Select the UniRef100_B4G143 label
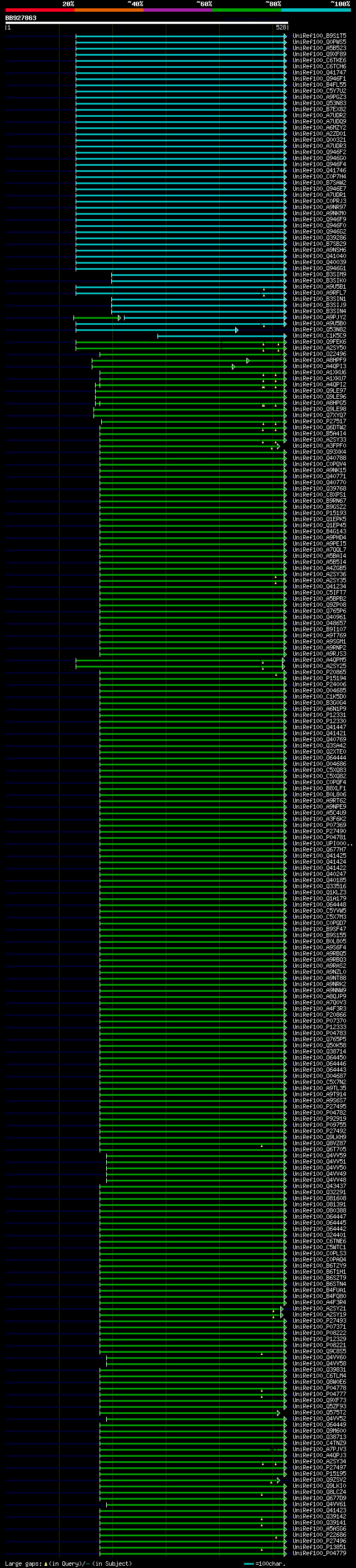Screen dimensions: 356x1568 [x=319, y=531]
